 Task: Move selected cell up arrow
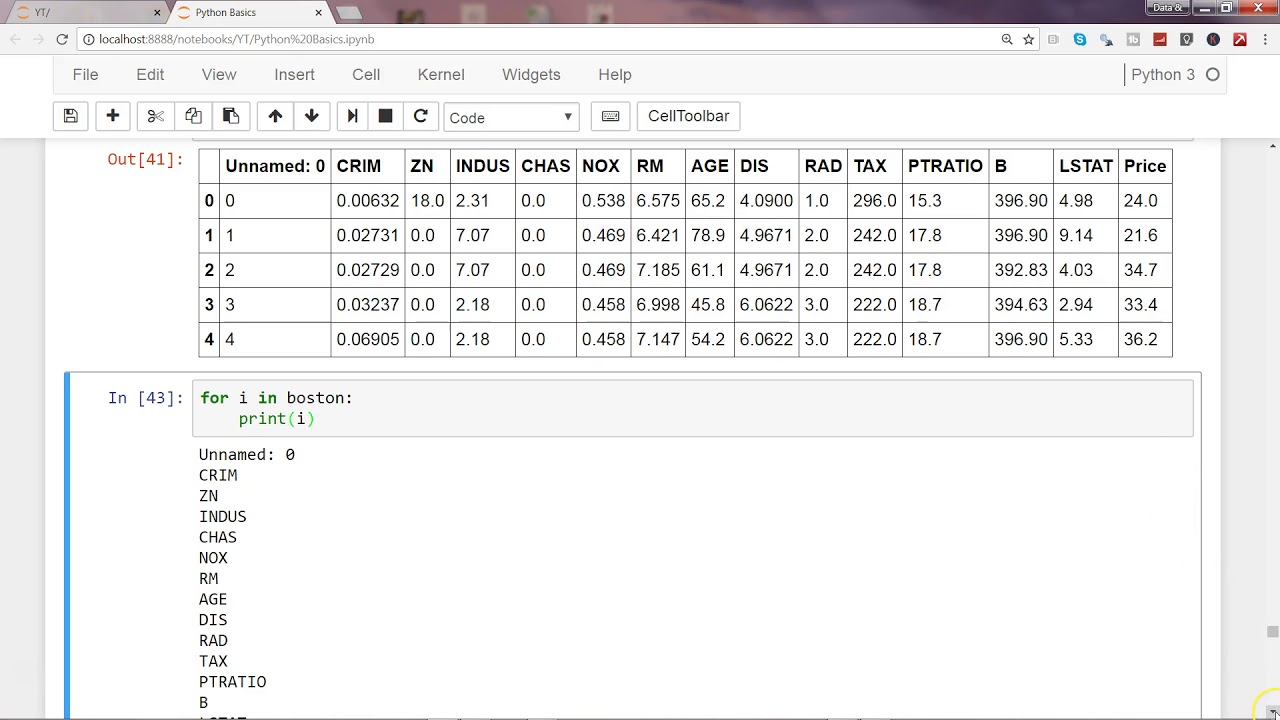275,116
